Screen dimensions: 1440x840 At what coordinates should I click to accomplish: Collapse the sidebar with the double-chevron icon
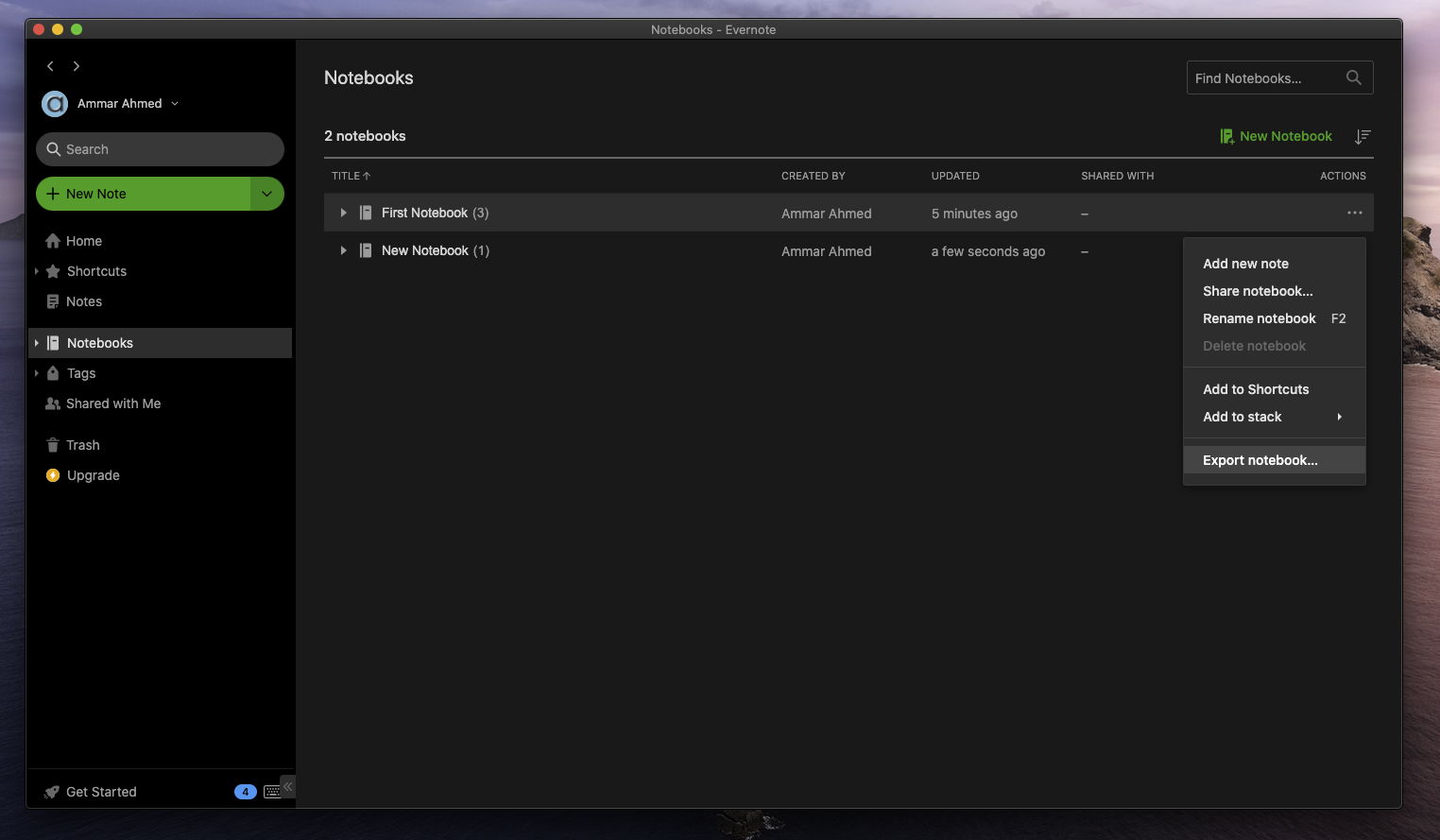point(288,786)
